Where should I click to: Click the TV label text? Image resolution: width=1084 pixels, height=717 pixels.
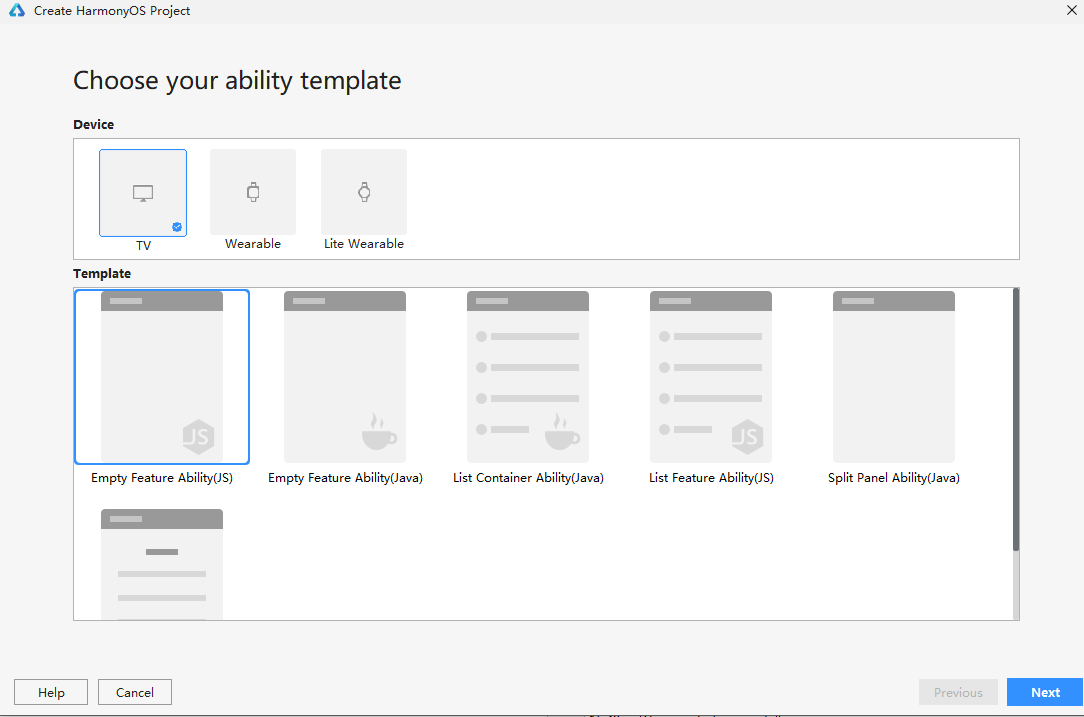click(143, 245)
